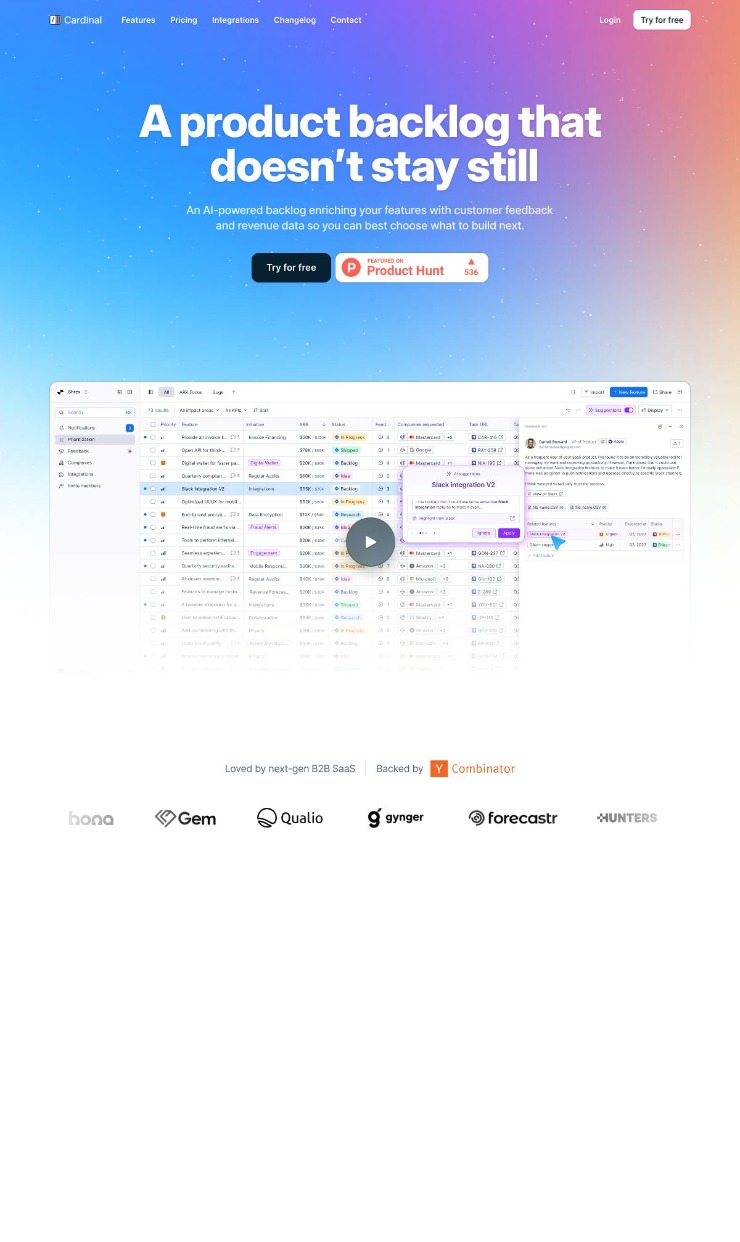Open the Contact nav item
The width and height of the screenshot is (740, 1242).
[346, 20]
